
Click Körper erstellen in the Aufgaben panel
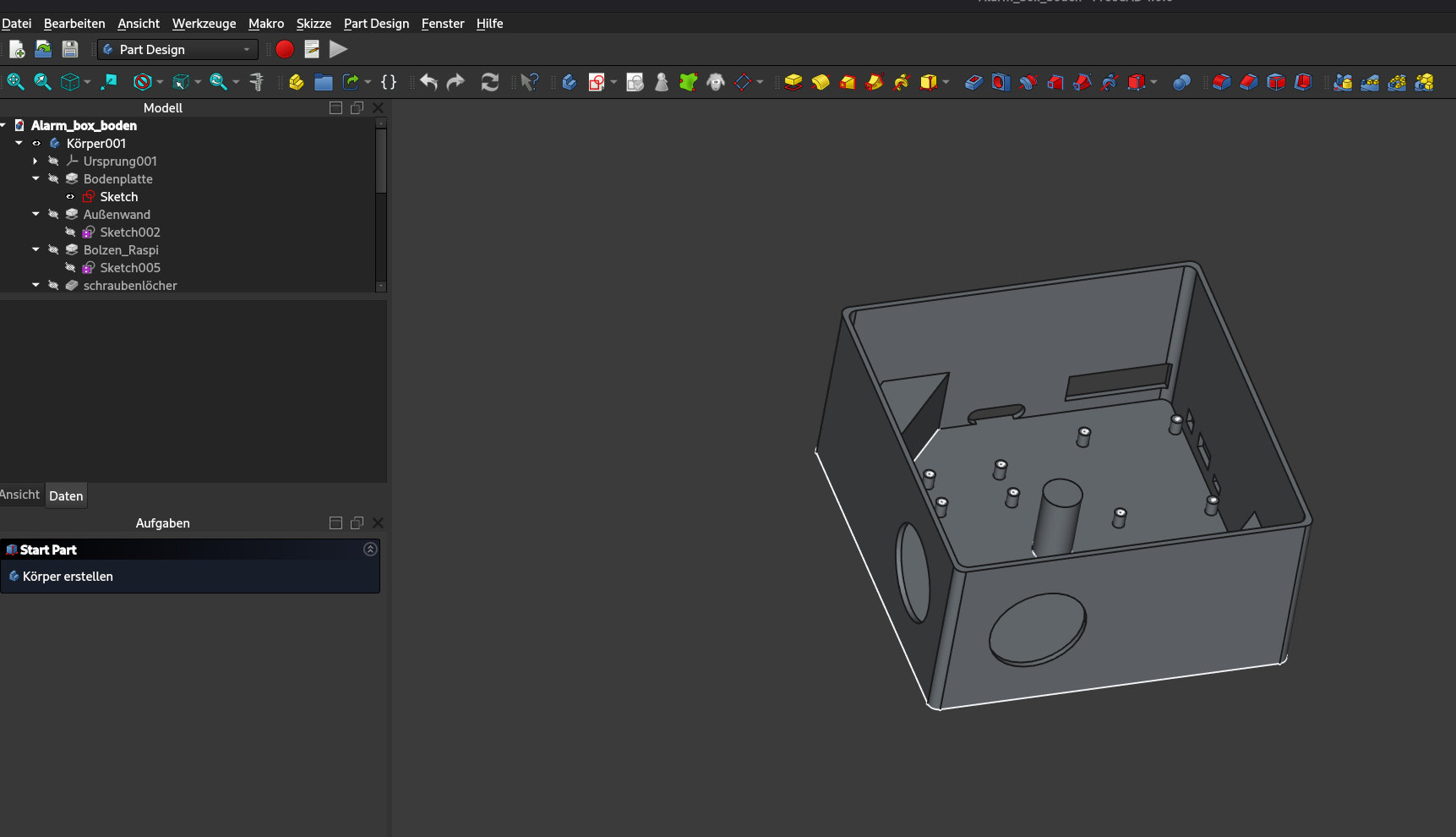(68, 576)
